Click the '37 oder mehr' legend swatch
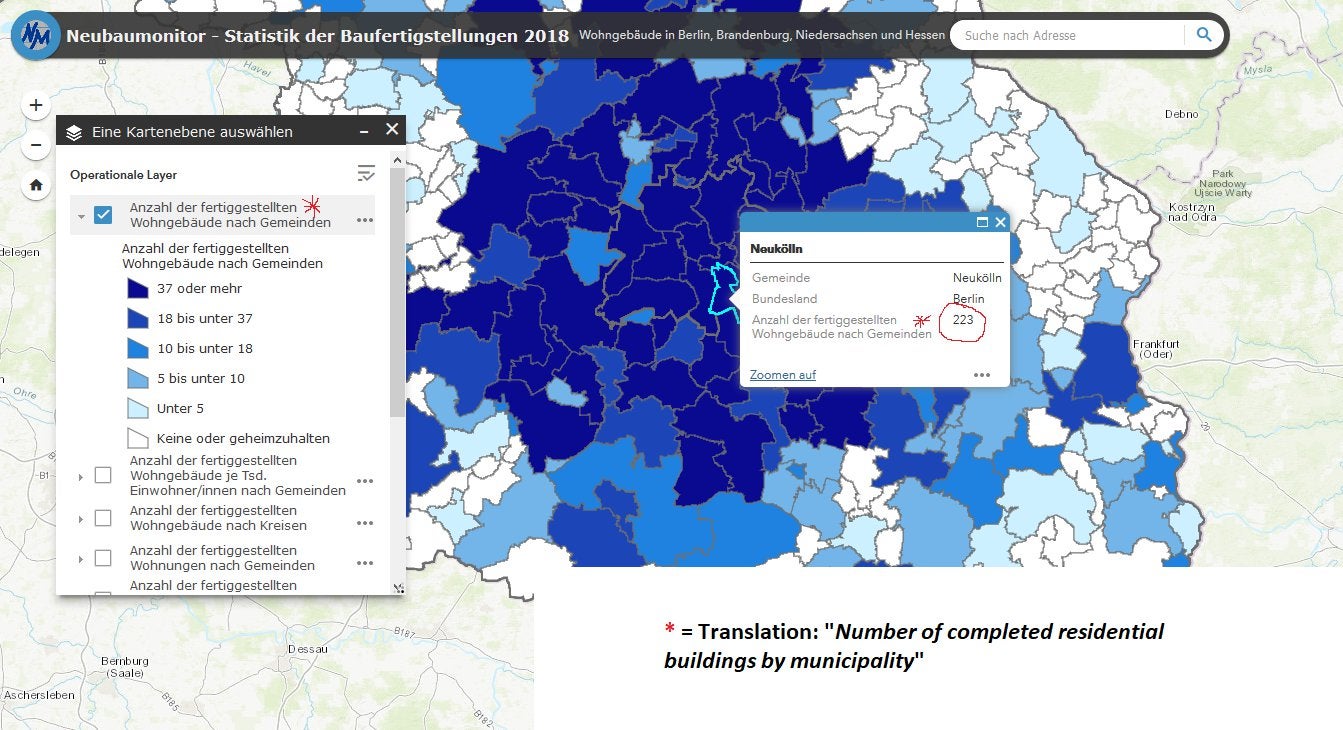This screenshot has width=1343, height=730. click(x=137, y=289)
